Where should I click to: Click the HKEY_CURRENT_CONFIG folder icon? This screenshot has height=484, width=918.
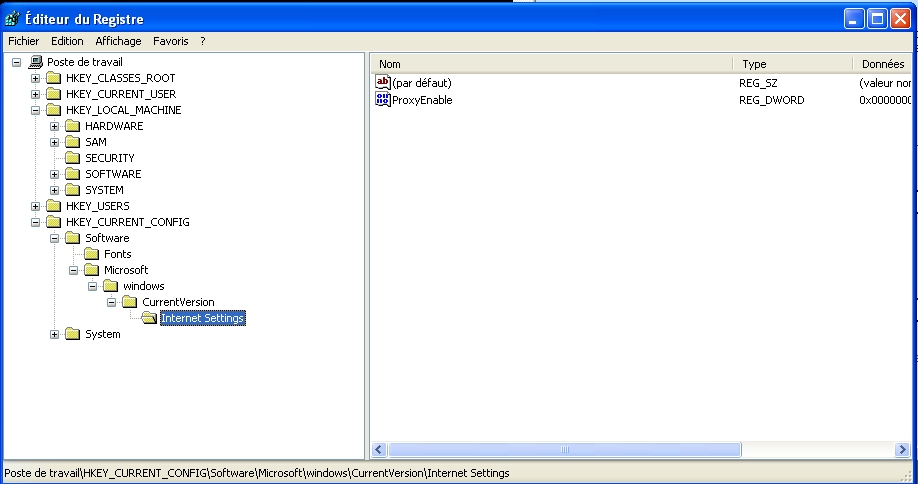tap(53, 222)
